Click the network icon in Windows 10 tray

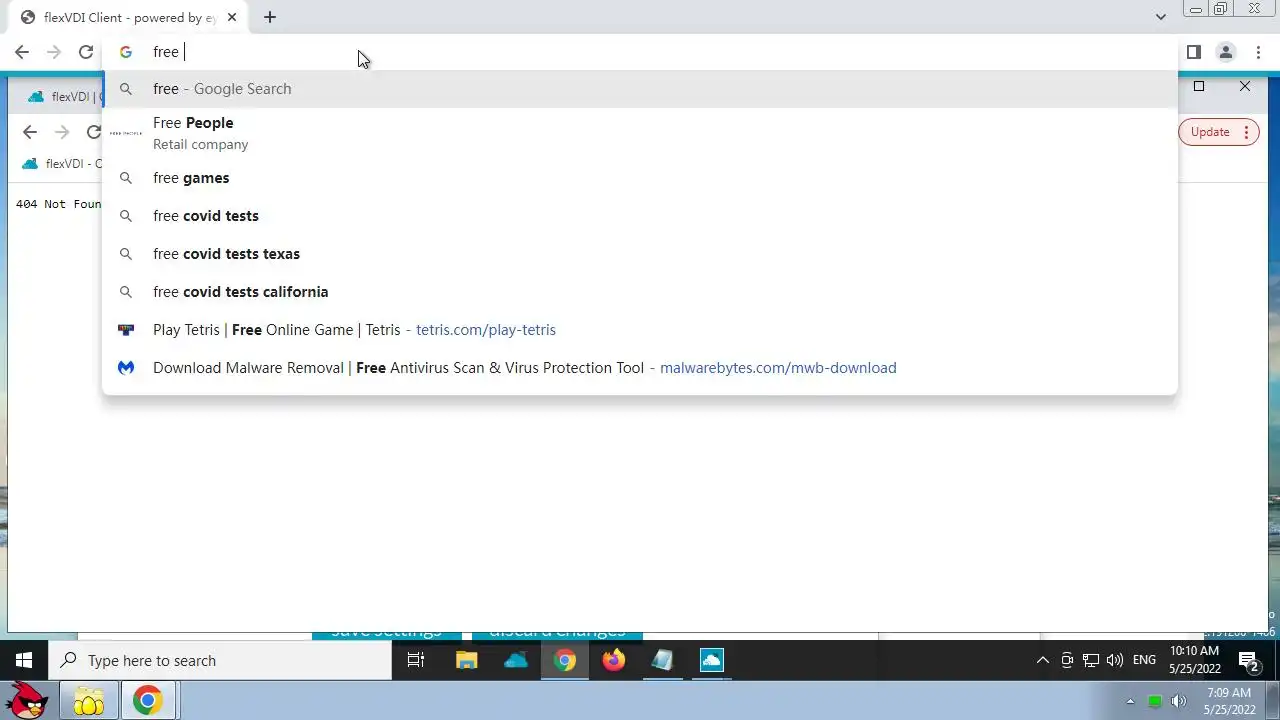point(1091,660)
